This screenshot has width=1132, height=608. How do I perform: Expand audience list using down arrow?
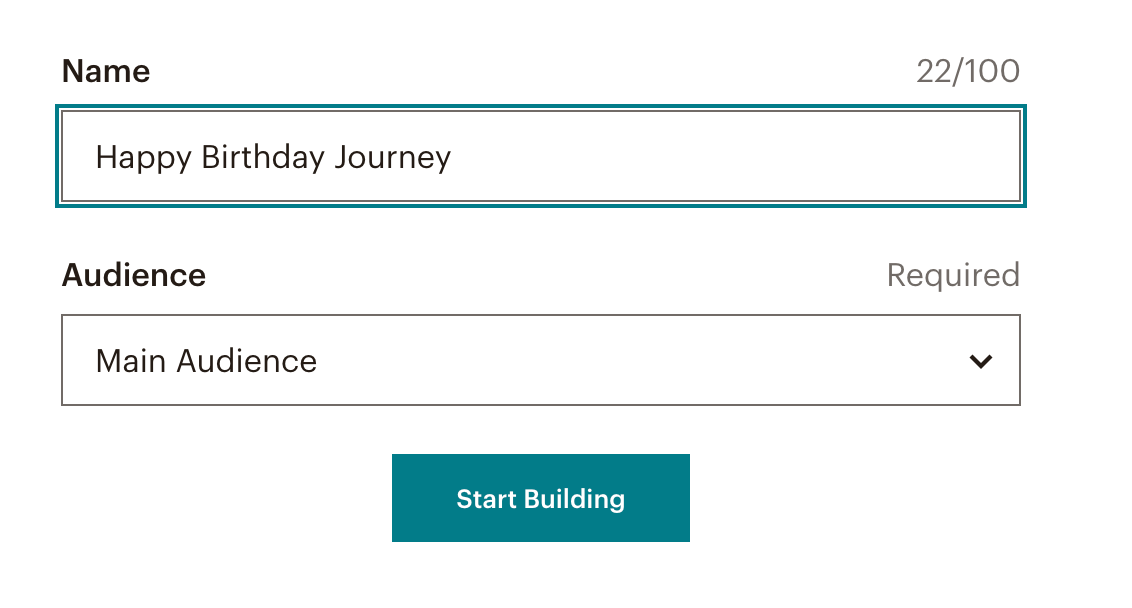point(981,361)
